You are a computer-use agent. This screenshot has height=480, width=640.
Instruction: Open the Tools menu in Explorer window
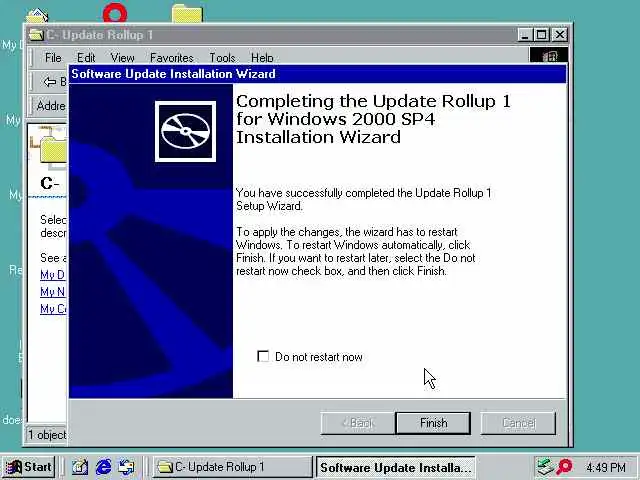[222, 58]
